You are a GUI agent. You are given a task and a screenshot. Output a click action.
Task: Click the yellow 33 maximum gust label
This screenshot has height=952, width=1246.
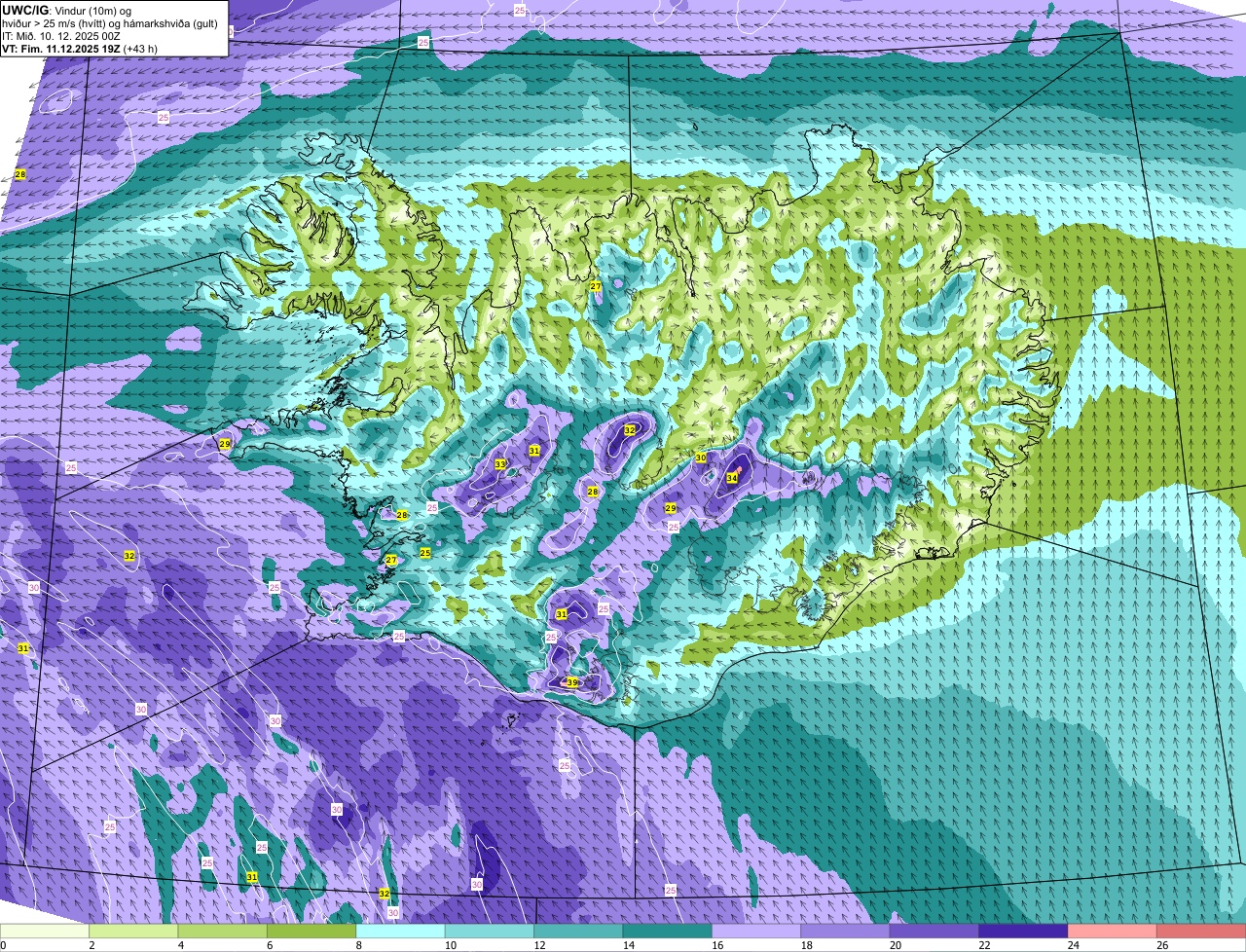click(x=500, y=464)
